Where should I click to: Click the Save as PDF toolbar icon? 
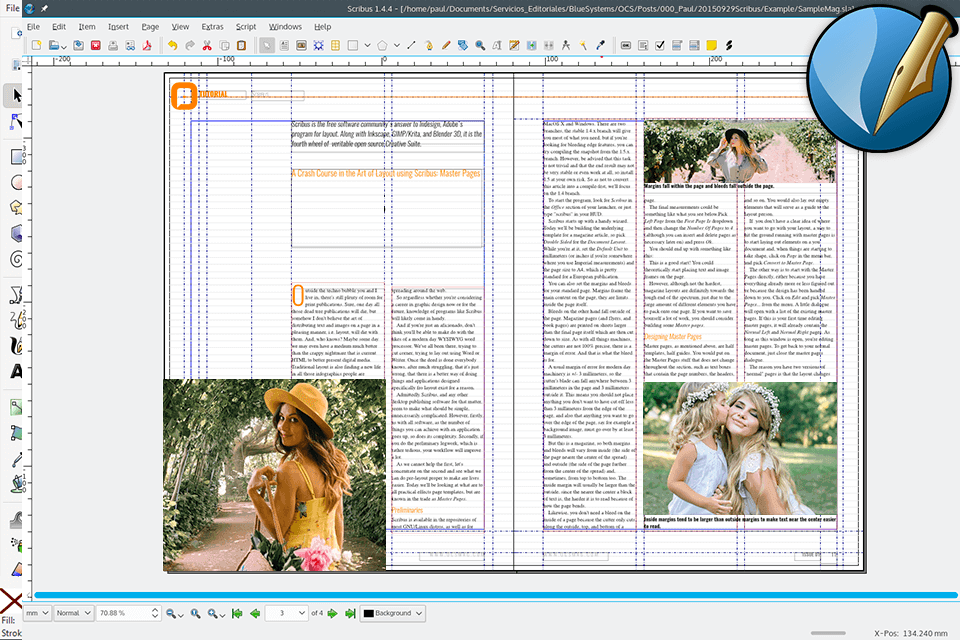coord(146,45)
